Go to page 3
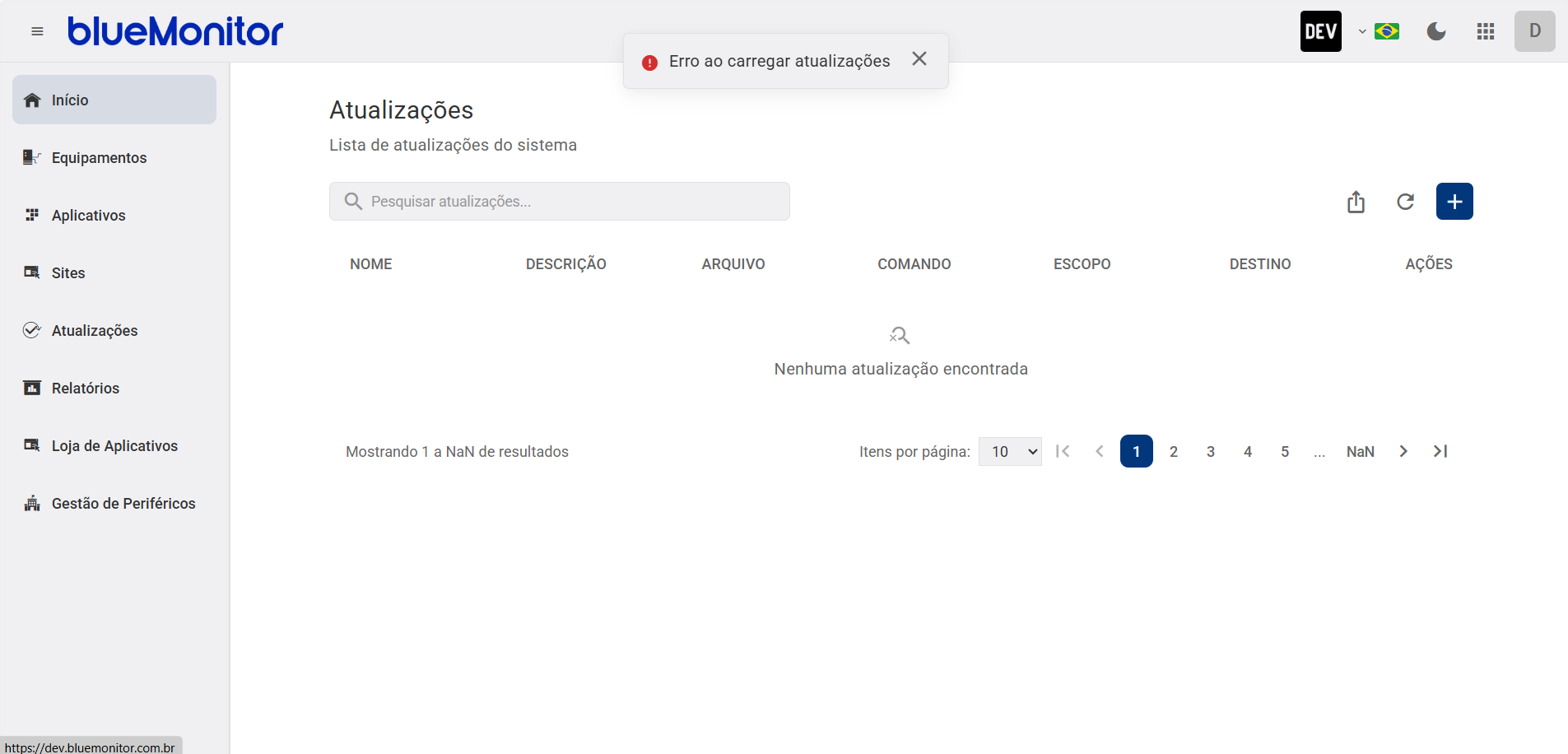This screenshot has width=1568, height=754. (1211, 451)
